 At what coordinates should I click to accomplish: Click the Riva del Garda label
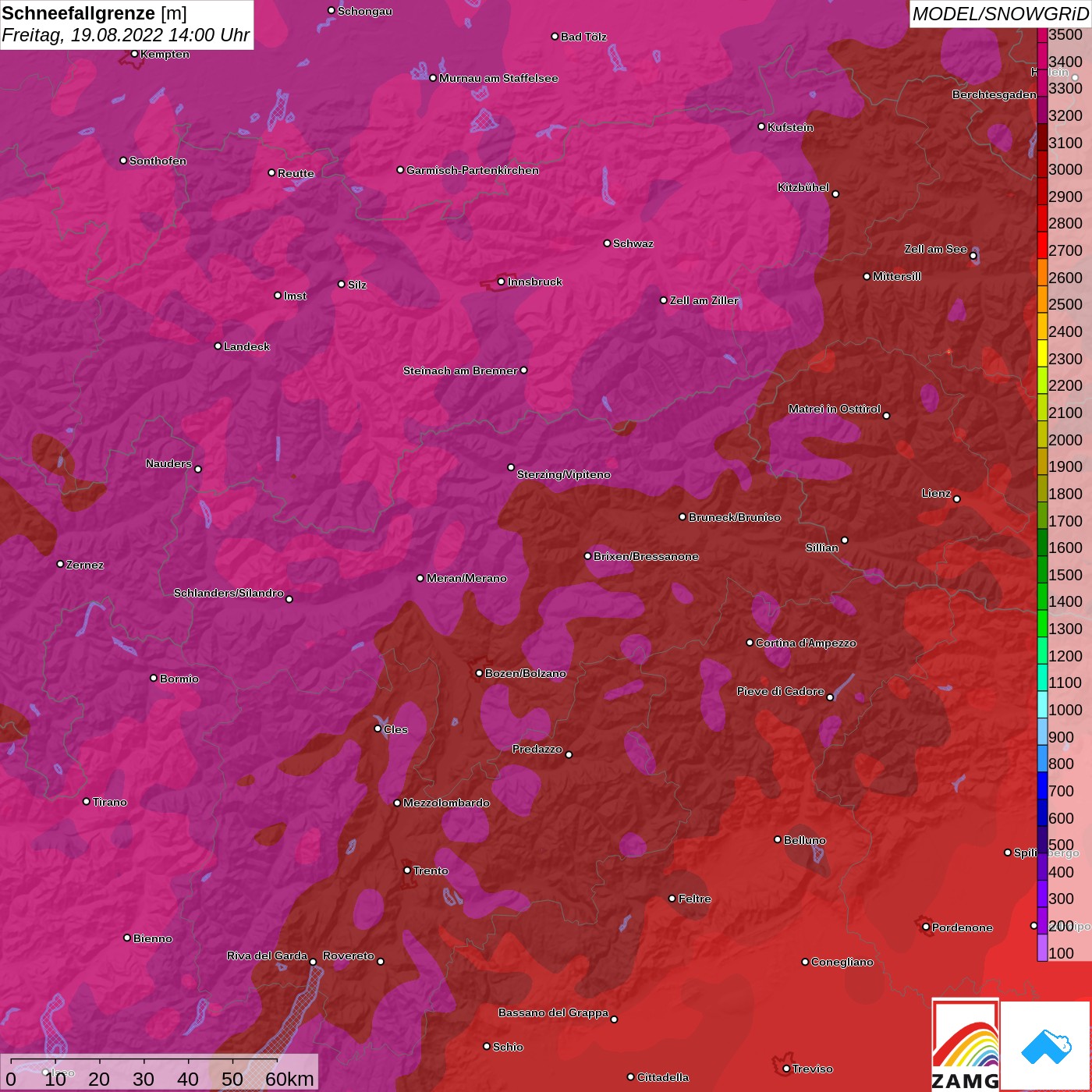tap(267, 955)
